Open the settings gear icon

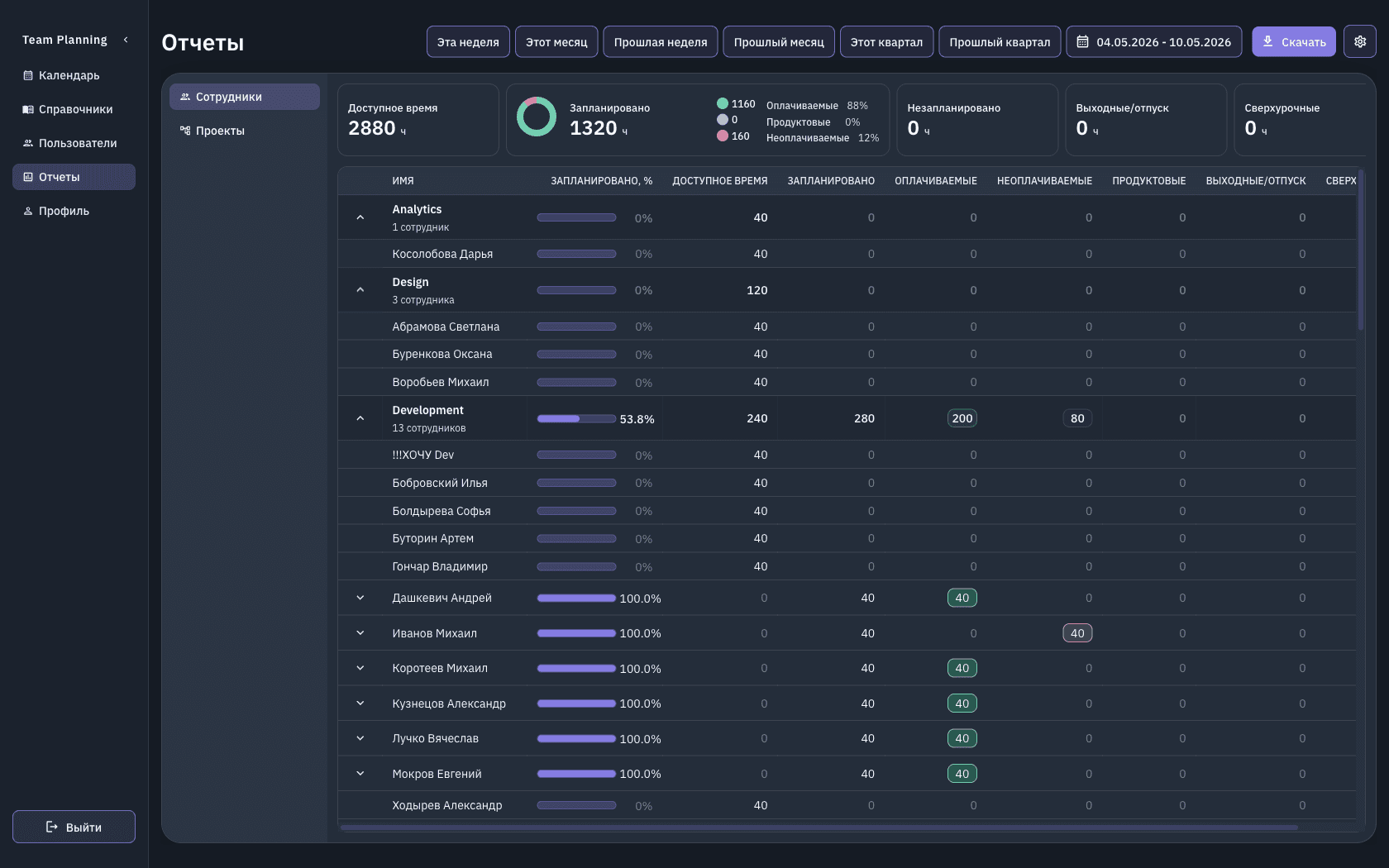(1359, 41)
